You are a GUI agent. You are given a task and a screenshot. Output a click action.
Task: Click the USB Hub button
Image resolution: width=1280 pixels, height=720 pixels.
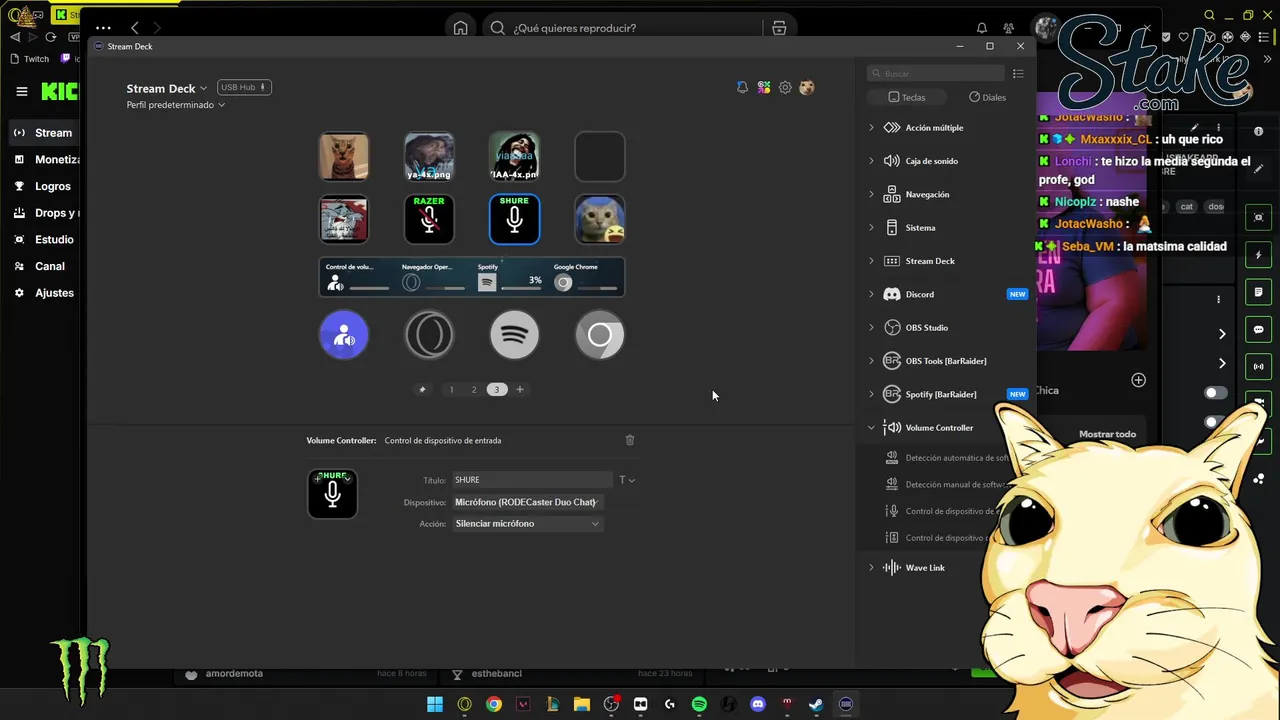click(x=244, y=88)
